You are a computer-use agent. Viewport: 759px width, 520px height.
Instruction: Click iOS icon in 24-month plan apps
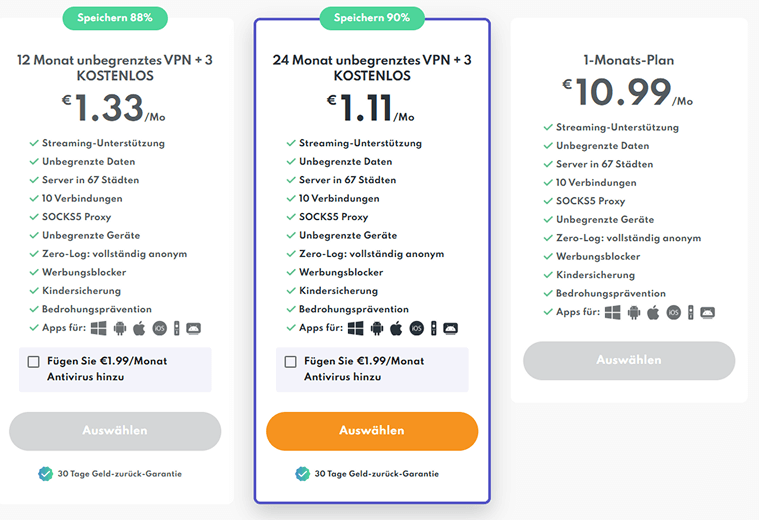point(416,329)
